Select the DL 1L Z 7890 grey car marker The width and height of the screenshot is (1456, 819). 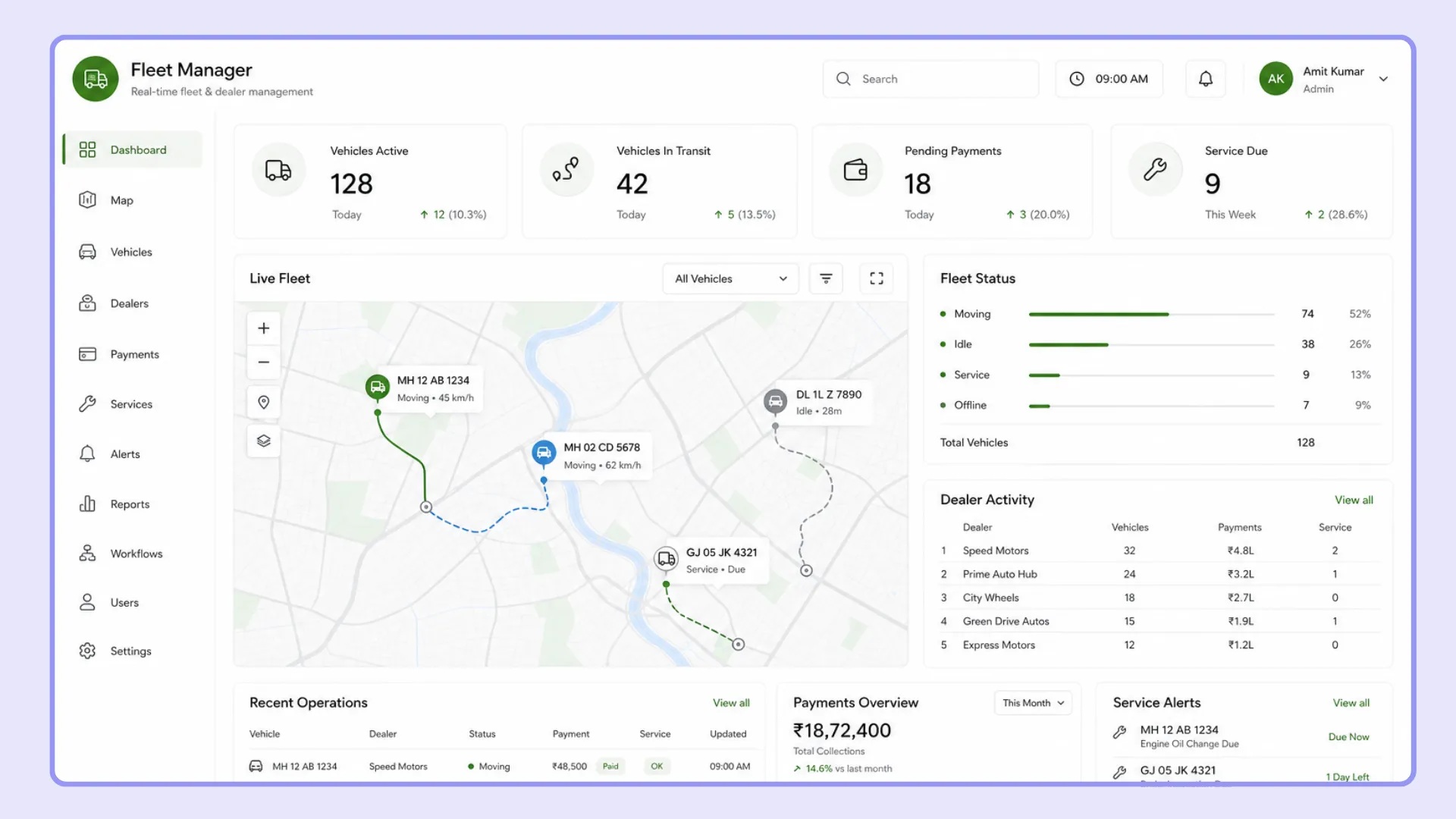(x=775, y=401)
